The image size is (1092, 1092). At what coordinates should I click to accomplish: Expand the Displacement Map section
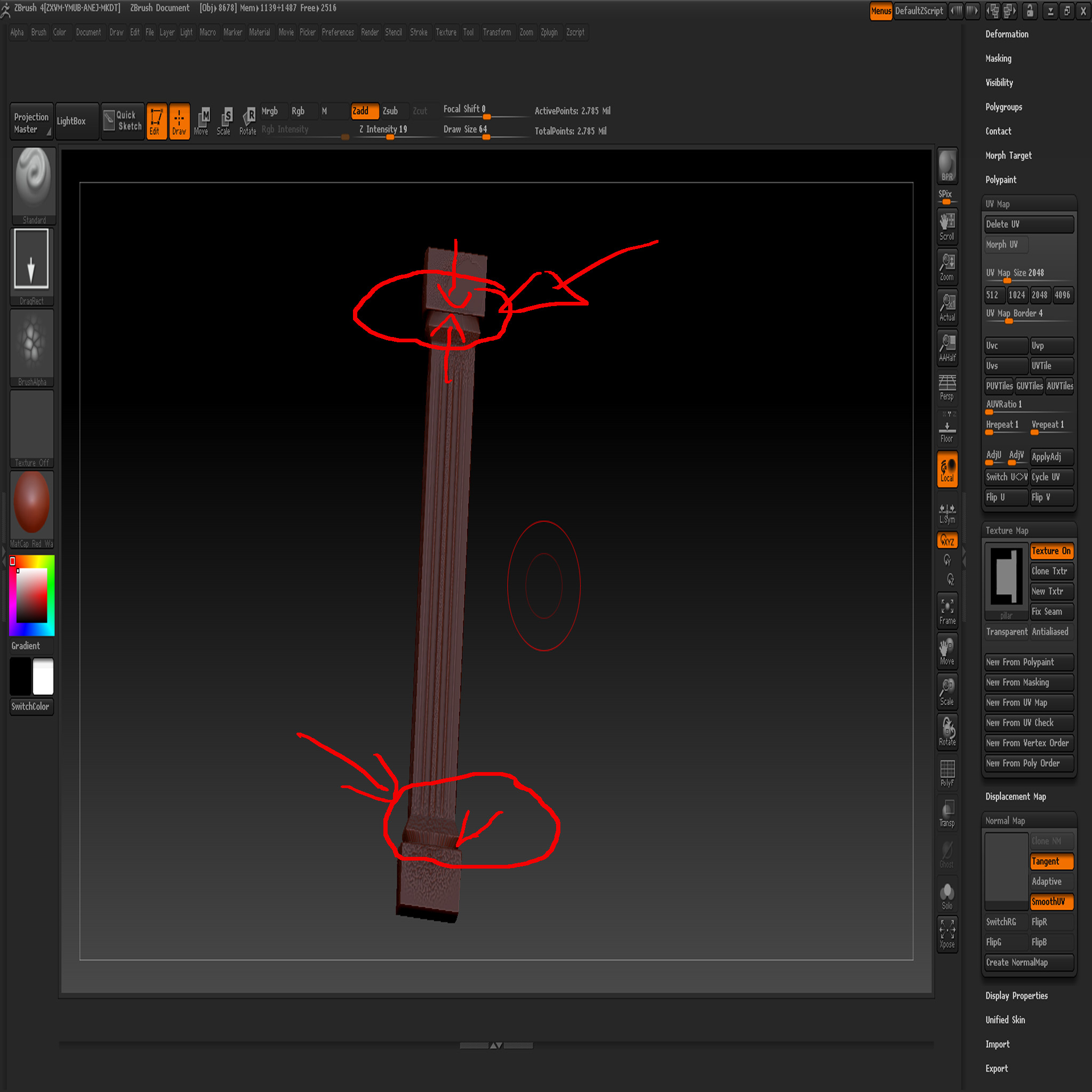point(1015,797)
